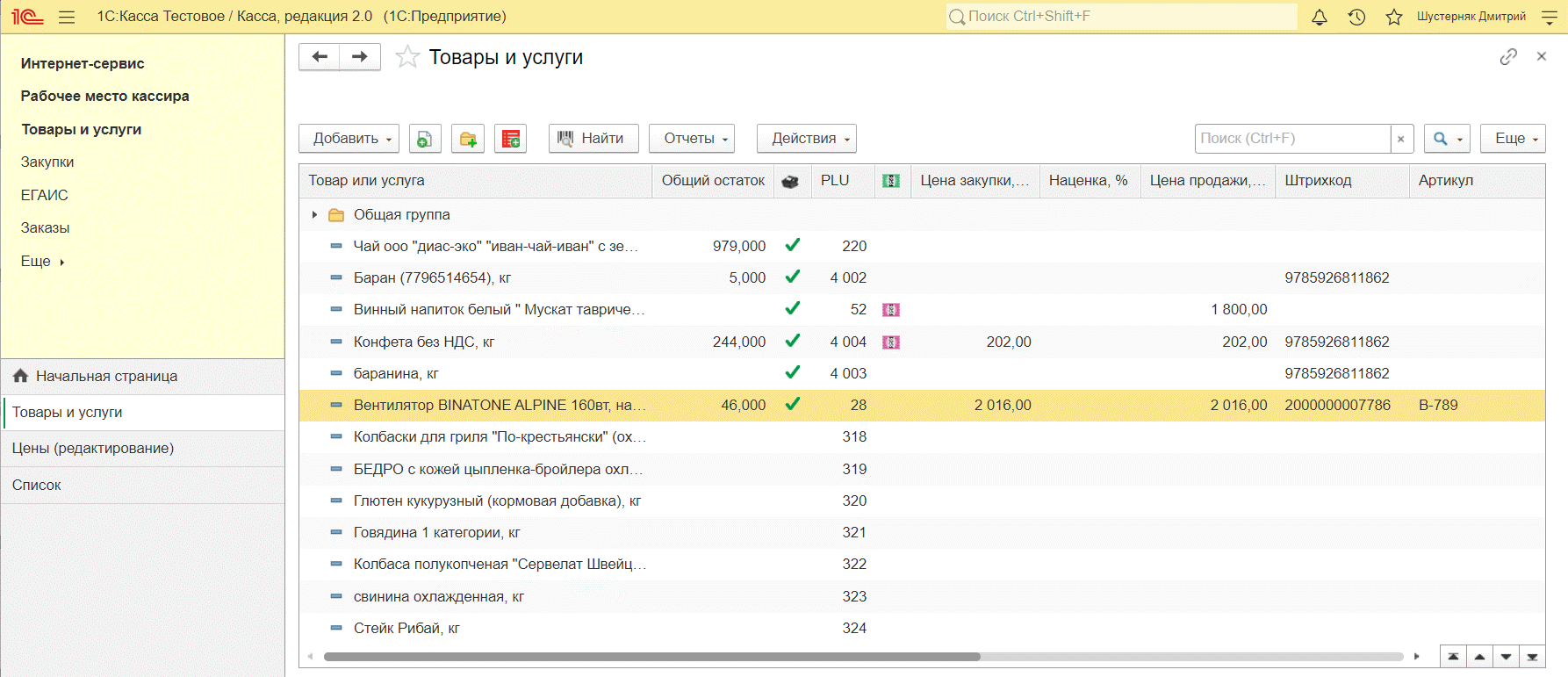Viewport: 1568px width, 677px height.
Task: Add Товары и услуги to favorites star
Action: [407, 57]
